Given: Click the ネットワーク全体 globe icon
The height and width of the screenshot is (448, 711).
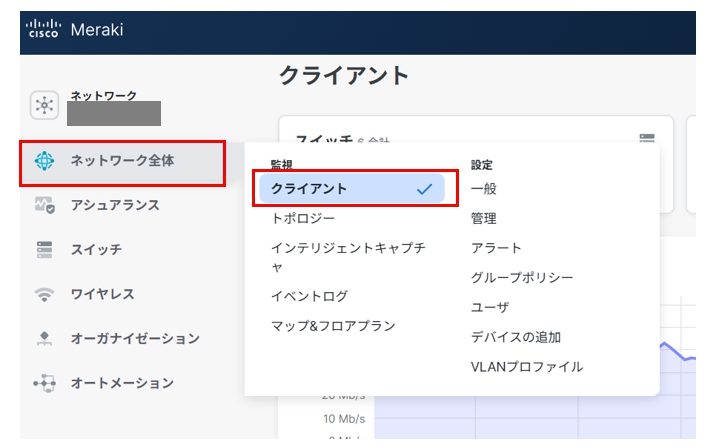Looking at the screenshot, I should pyautogui.click(x=44, y=161).
